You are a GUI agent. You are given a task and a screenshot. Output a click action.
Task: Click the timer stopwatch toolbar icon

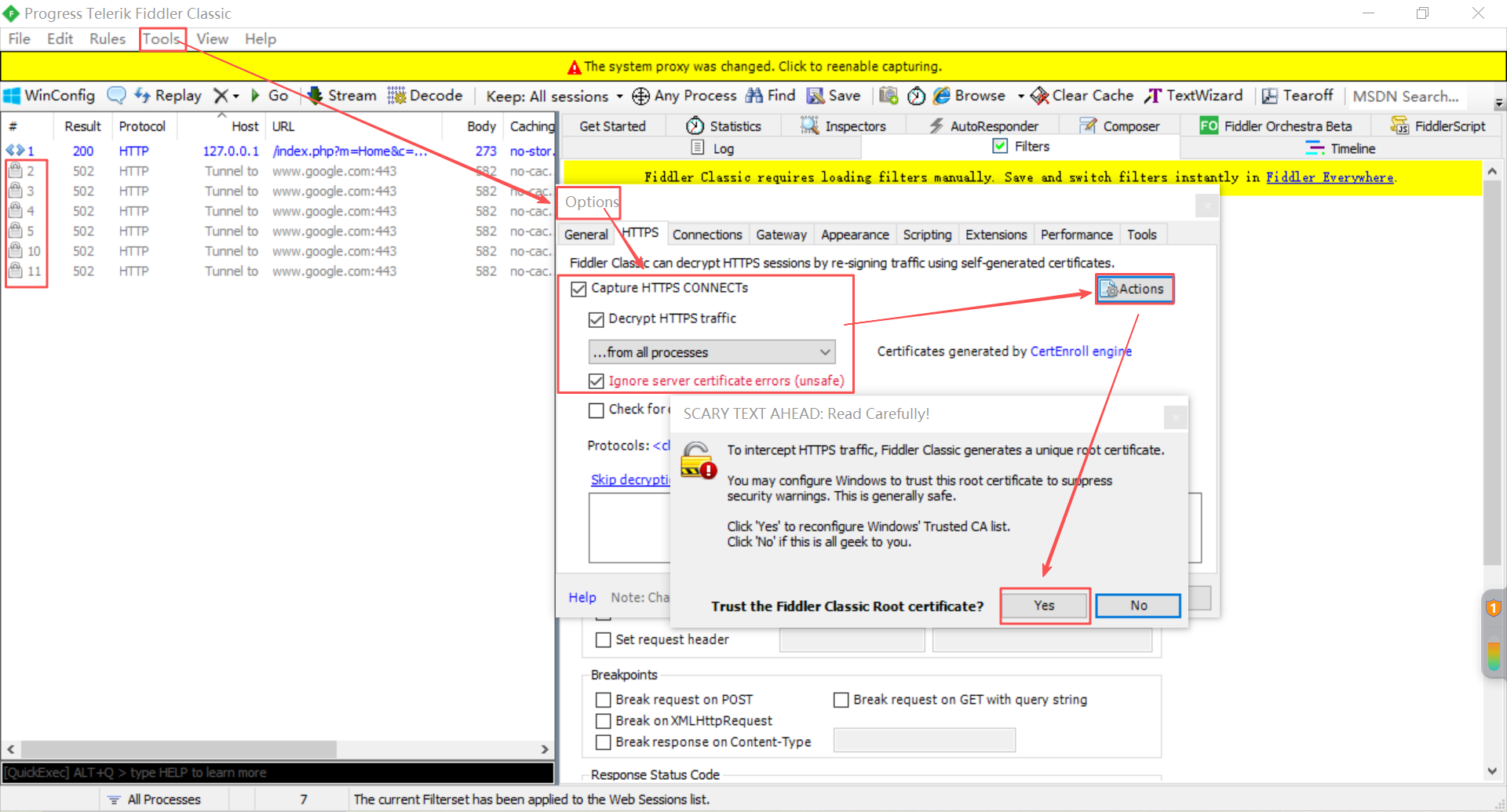point(916,96)
